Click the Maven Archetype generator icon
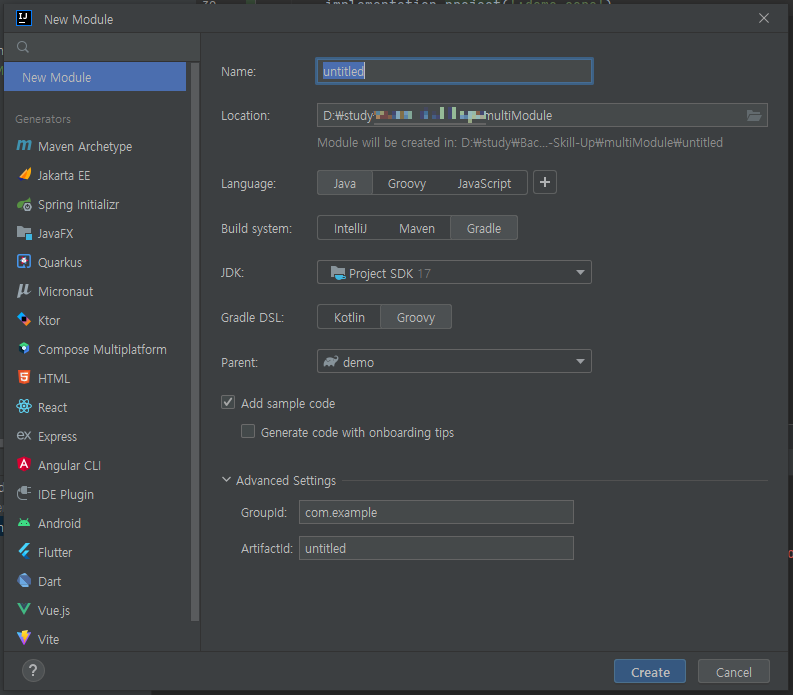 tap(24, 146)
